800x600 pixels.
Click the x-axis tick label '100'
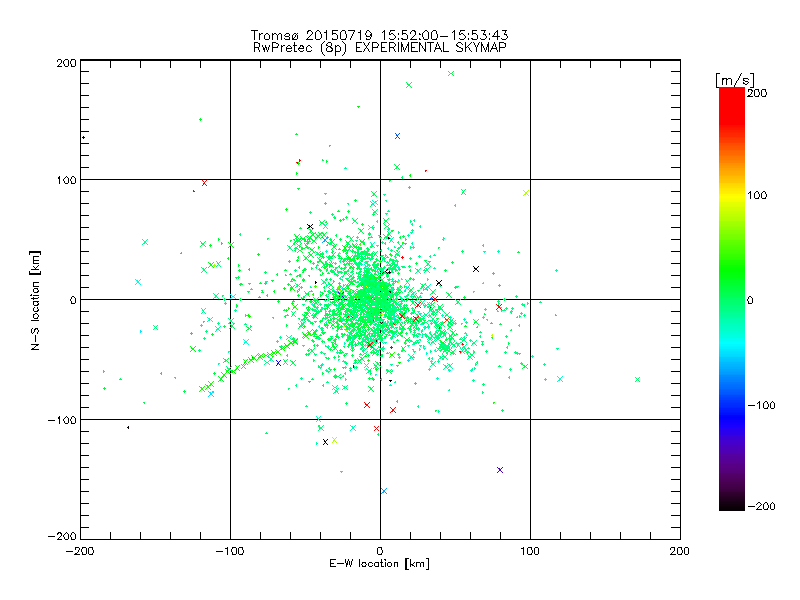[530, 551]
